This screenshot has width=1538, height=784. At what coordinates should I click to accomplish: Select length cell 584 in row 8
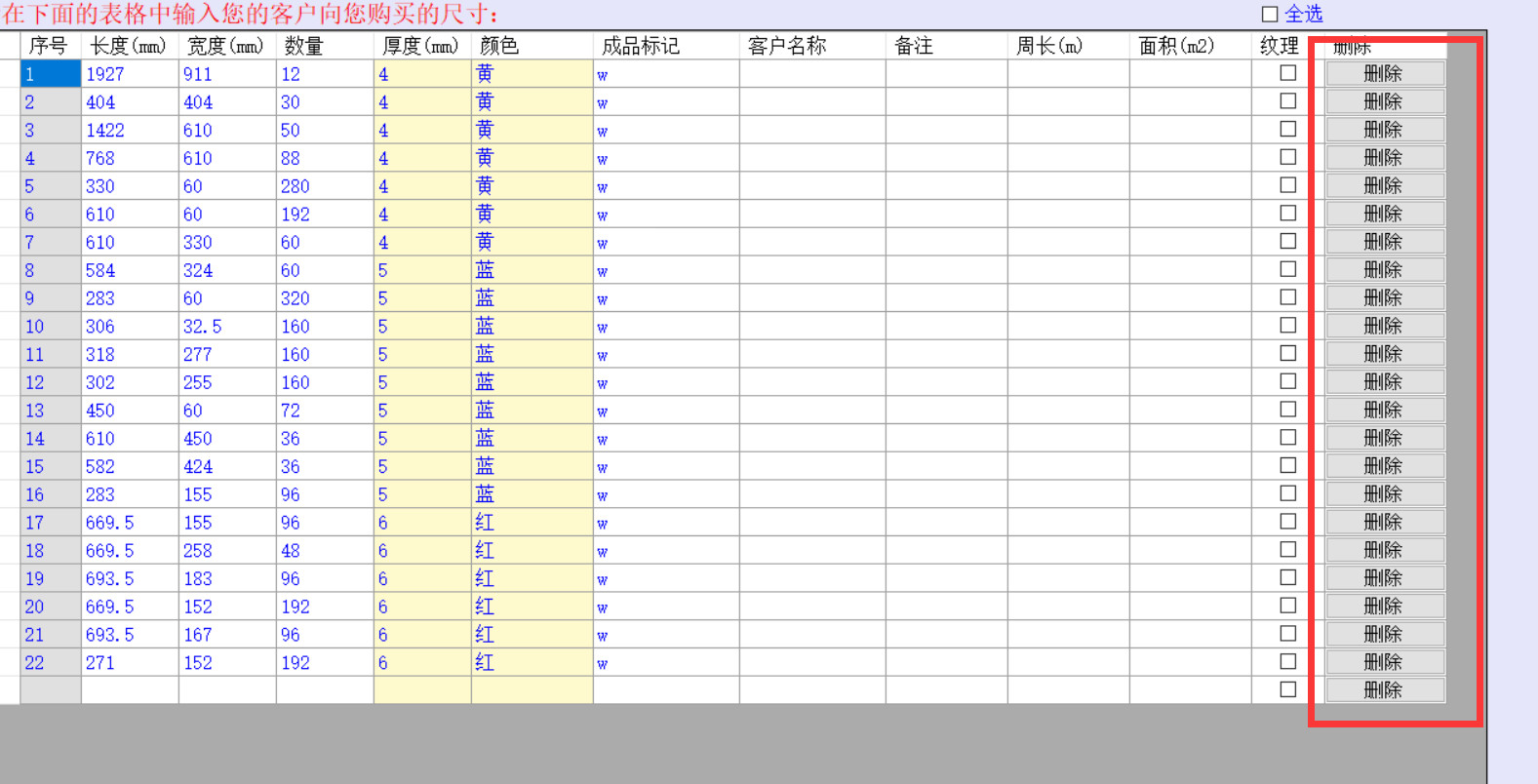[130, 270]
